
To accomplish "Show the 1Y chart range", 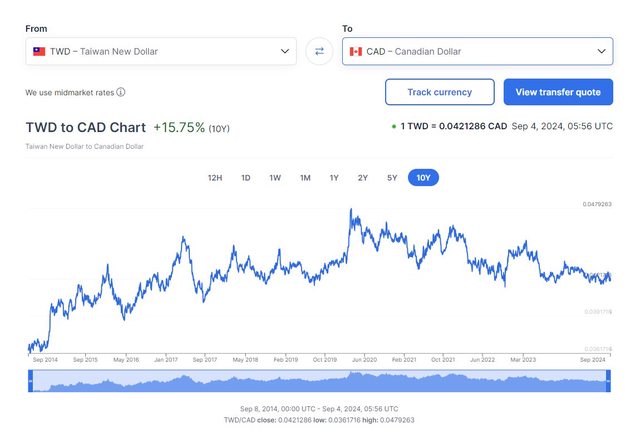I will (x=334, y=178).
